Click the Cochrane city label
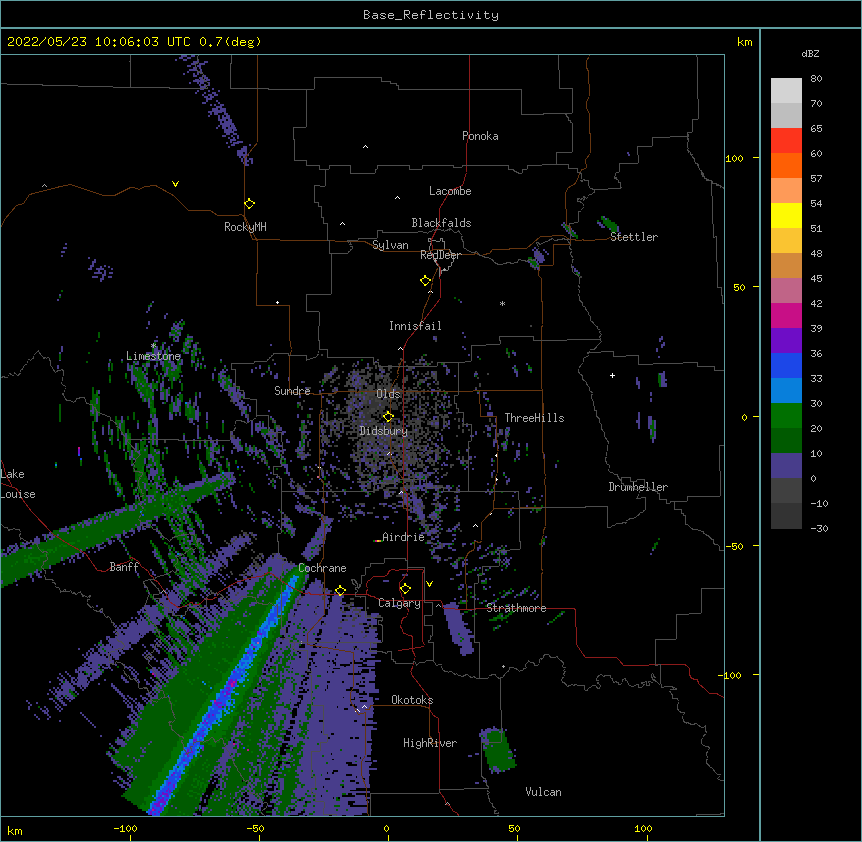The height and width of the screenshot is (842, 862). pos(322,568)
